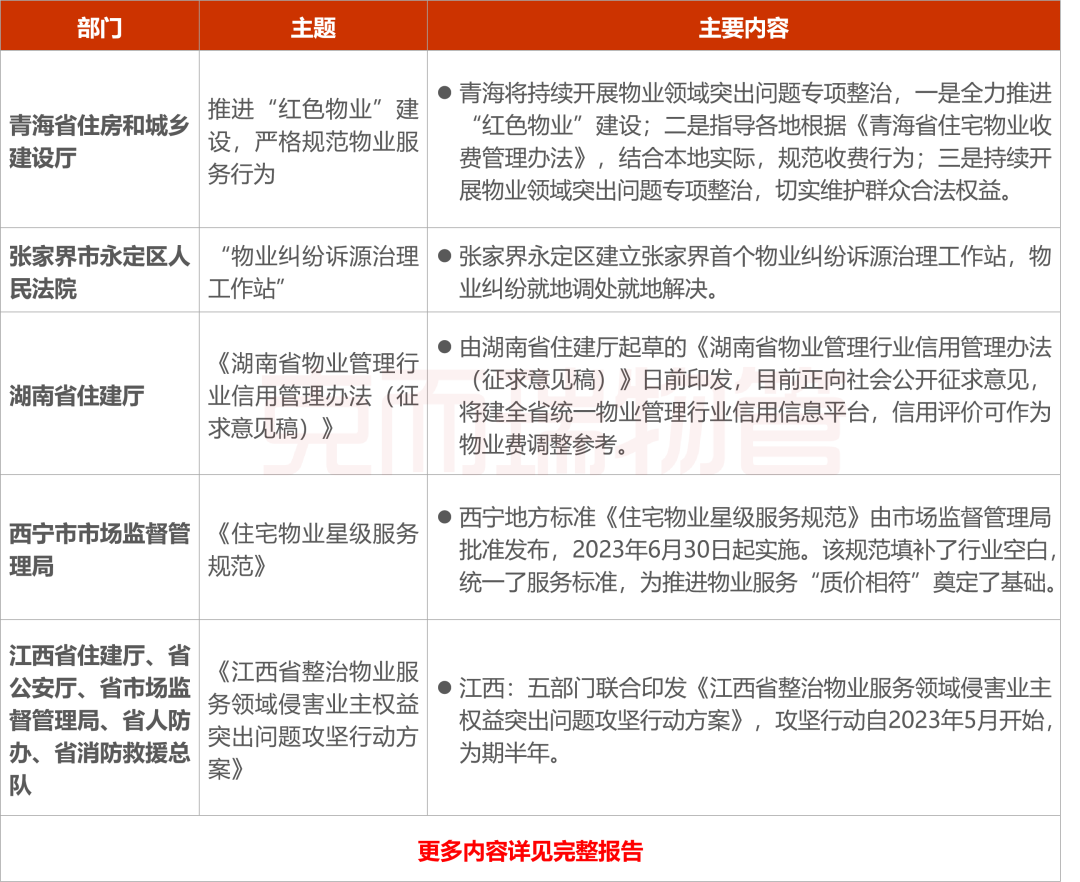Select the 青海省住房和城乡建设厅 department cell

100,140
